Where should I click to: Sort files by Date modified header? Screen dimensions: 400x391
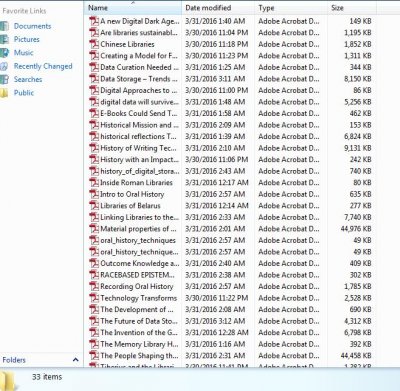218,8
